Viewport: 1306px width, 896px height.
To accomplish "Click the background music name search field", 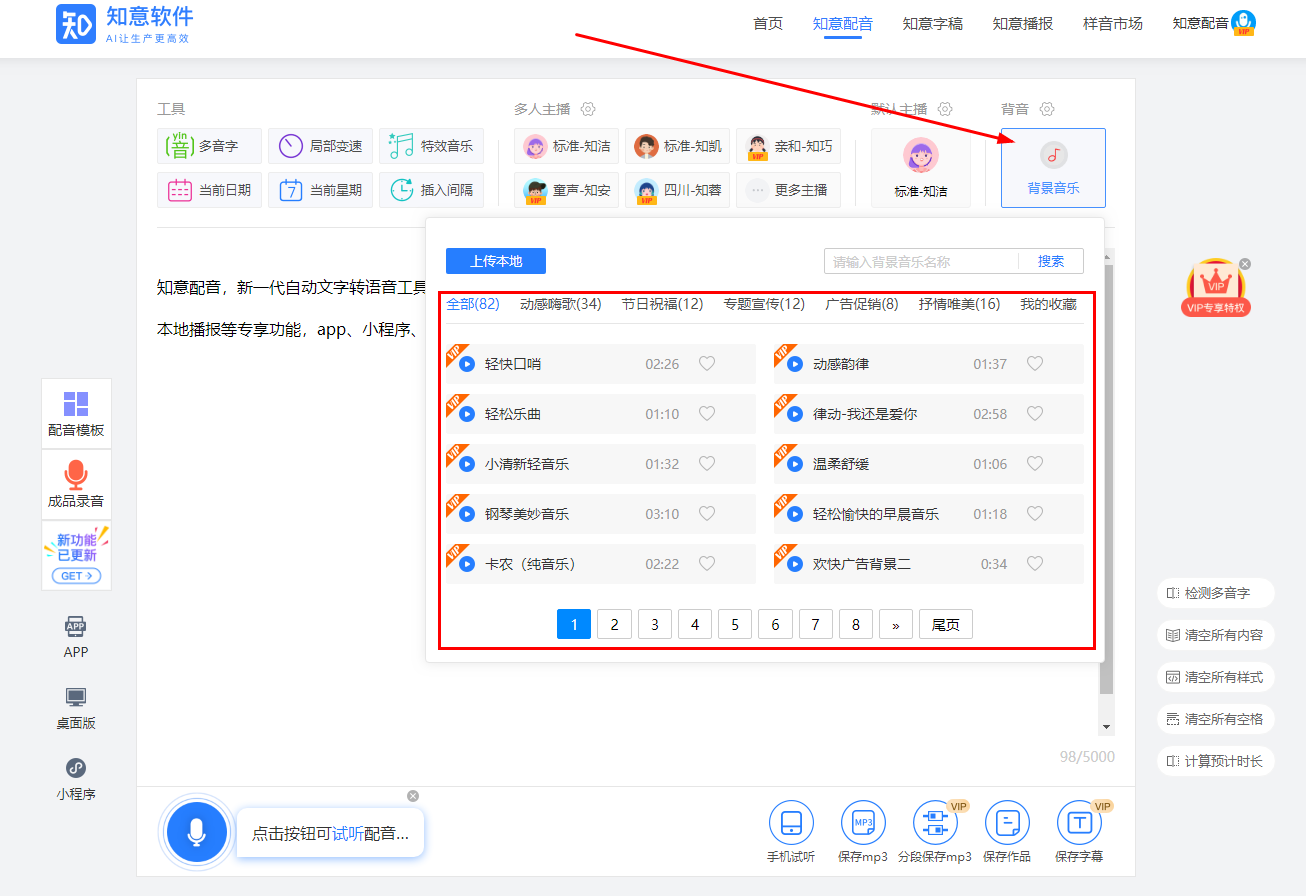I will click(920, 261).
